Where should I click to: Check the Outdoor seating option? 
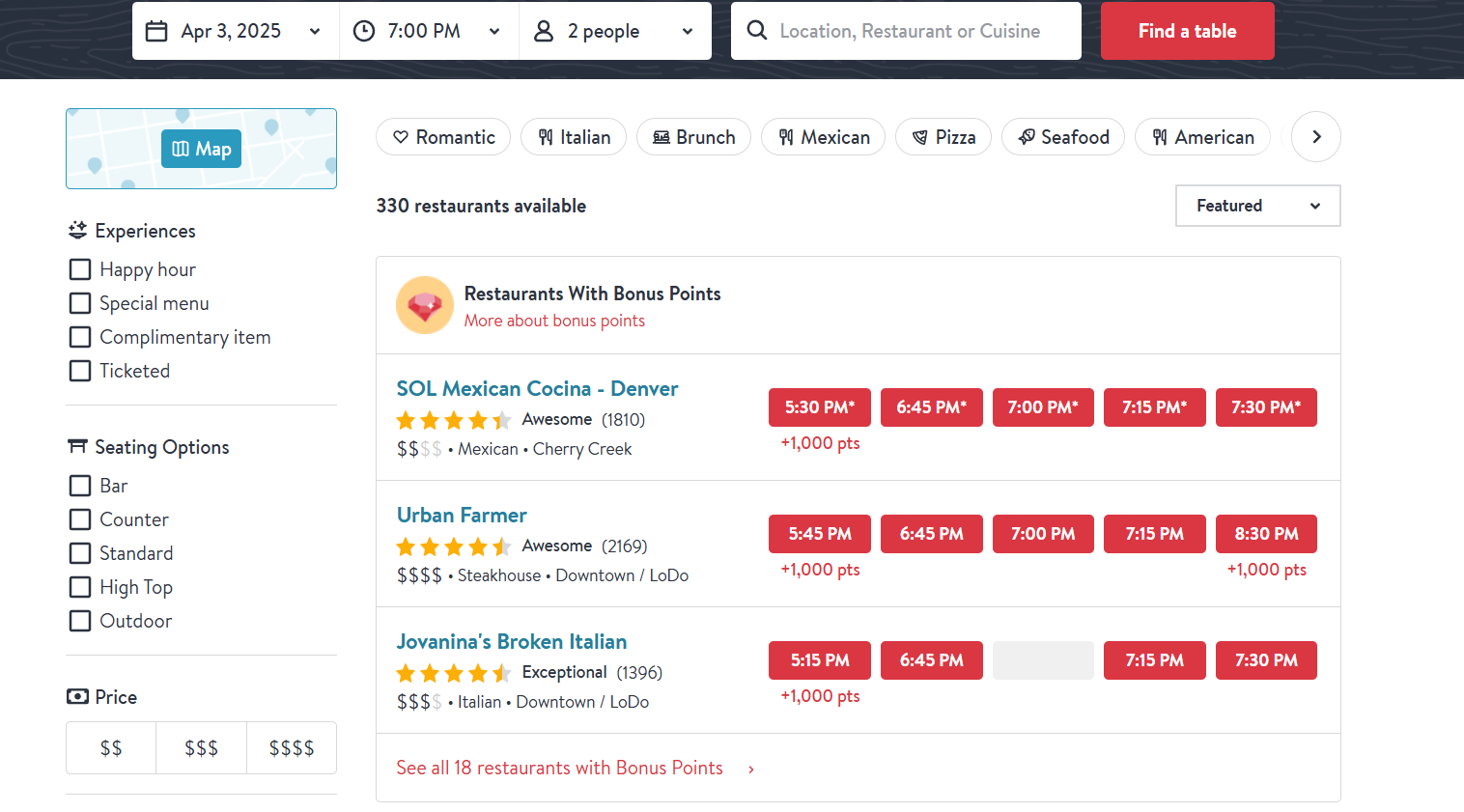(80, 621)
